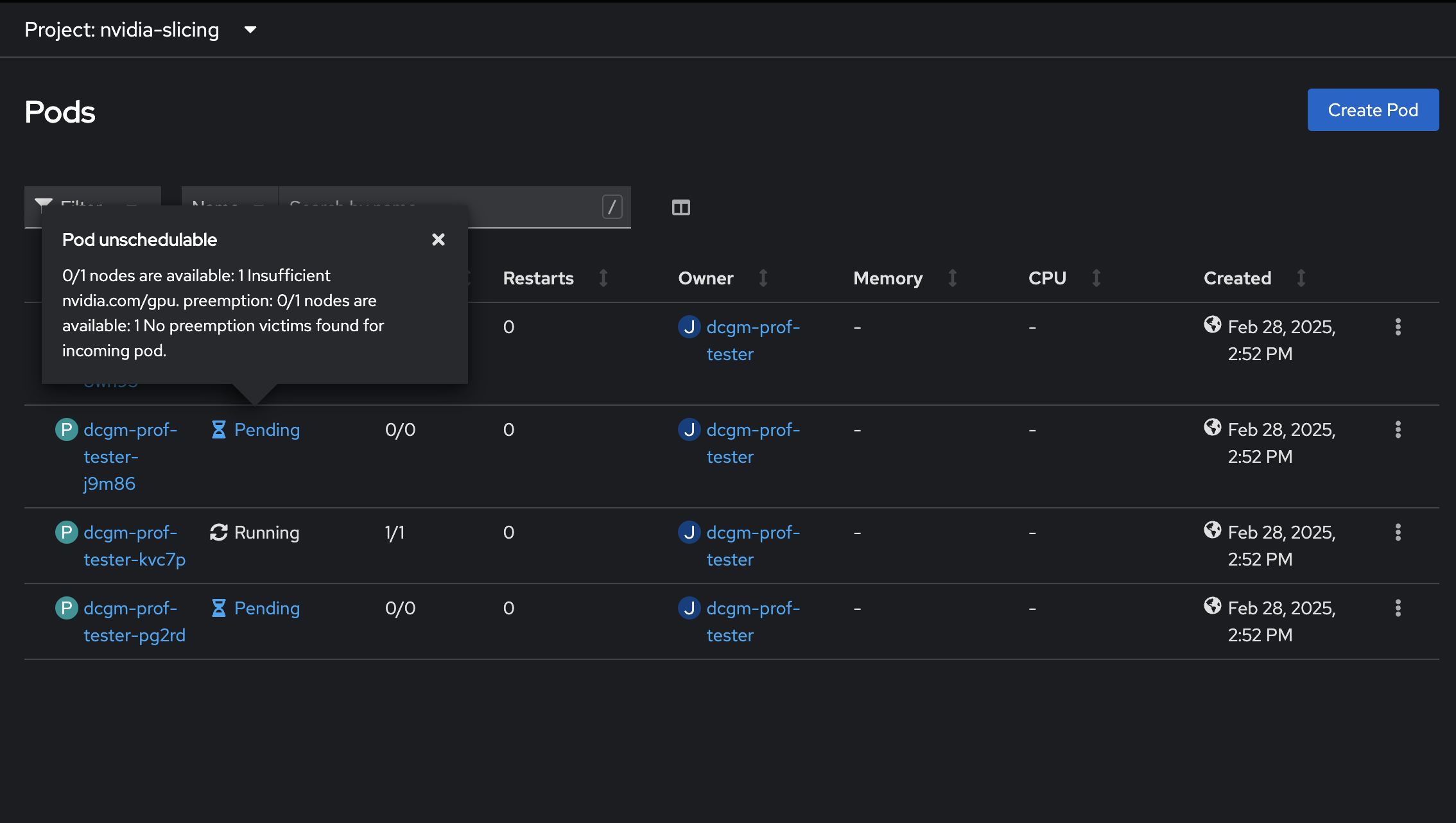Click Pending status of j9m86 pod
This screenshot has height=823, width=1456.
point(267,429)
